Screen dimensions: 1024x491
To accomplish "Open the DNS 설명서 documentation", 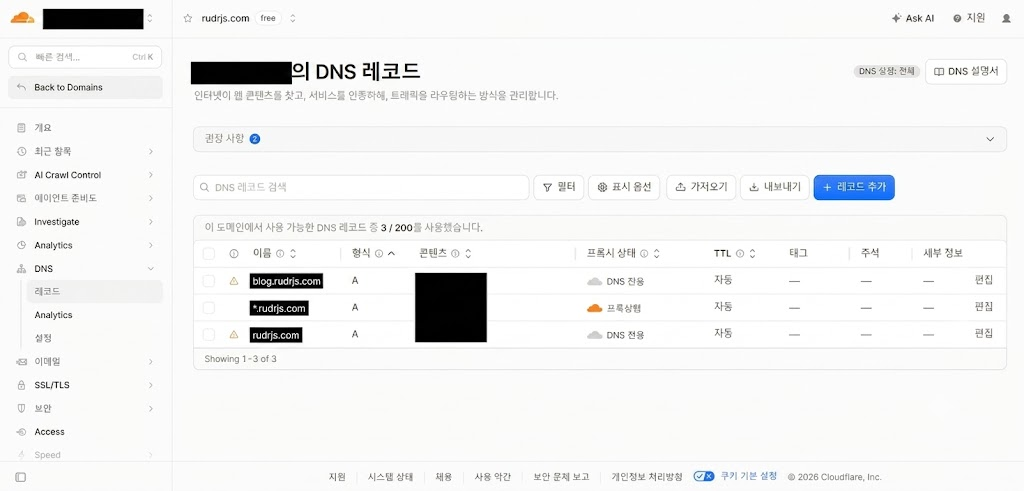I will [x=966, y=71].
